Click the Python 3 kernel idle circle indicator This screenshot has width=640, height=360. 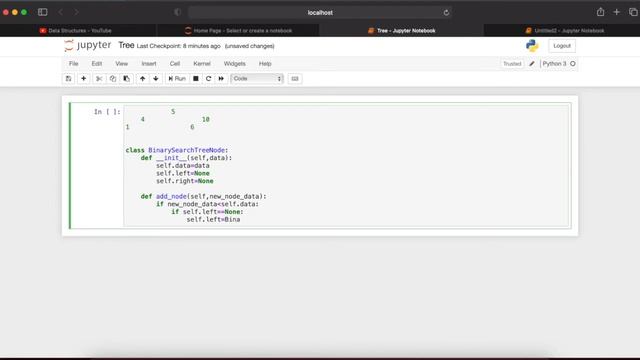click(x=573, y=64)
